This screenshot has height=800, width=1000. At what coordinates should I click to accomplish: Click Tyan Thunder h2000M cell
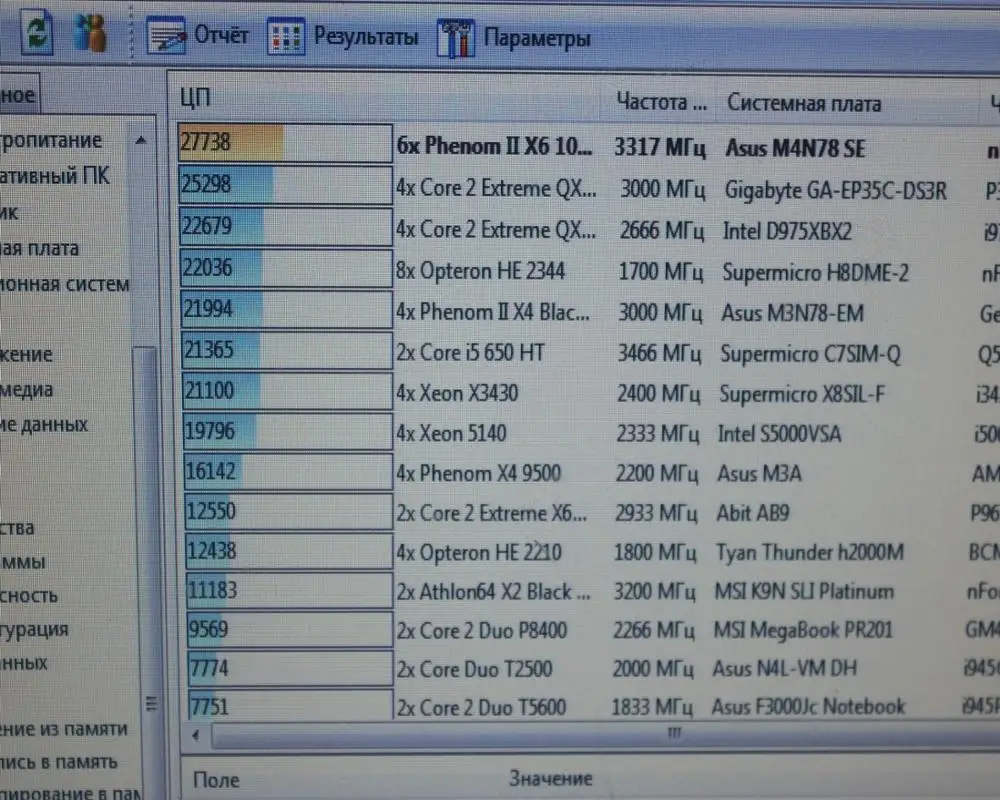pos(810,552)
